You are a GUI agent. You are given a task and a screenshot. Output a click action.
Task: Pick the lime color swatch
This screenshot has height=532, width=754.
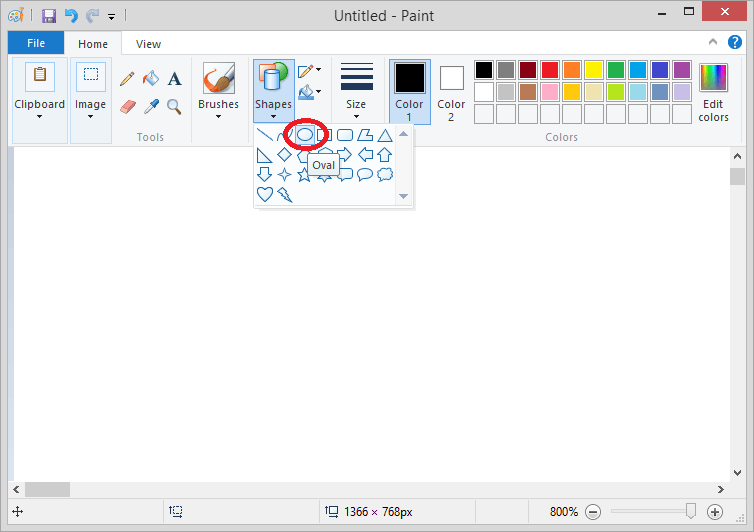tap(616, 92)
